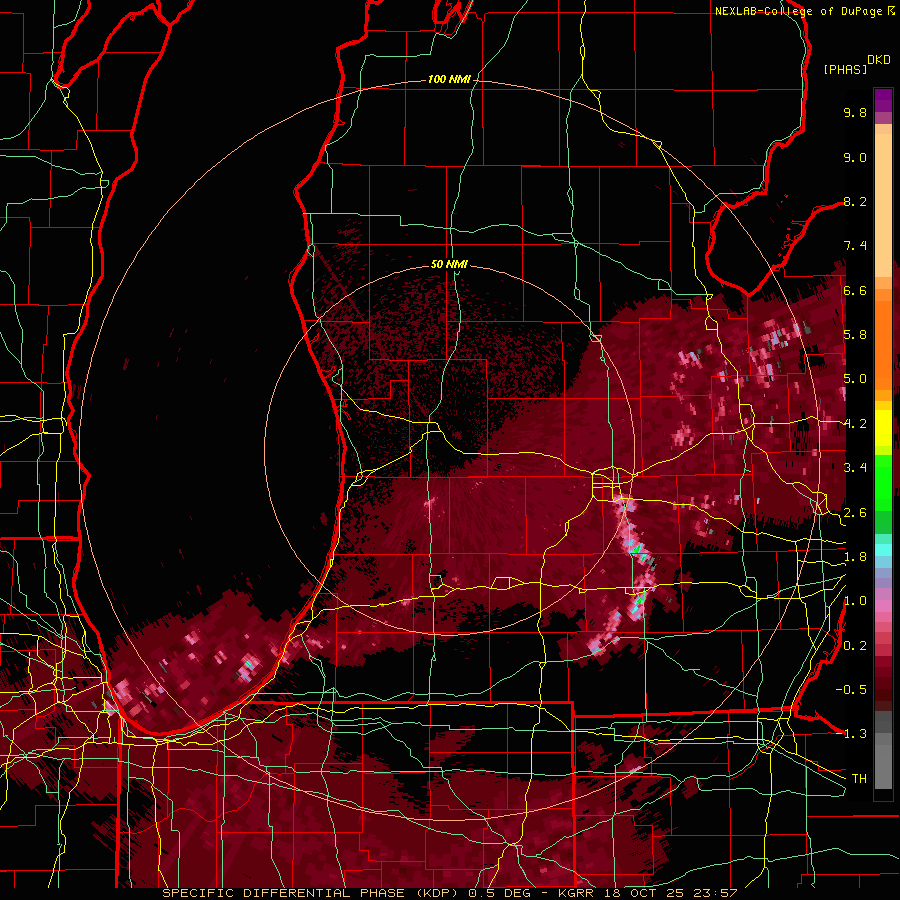Click the "18 OCT 25" date in the caption

[646, 893]
